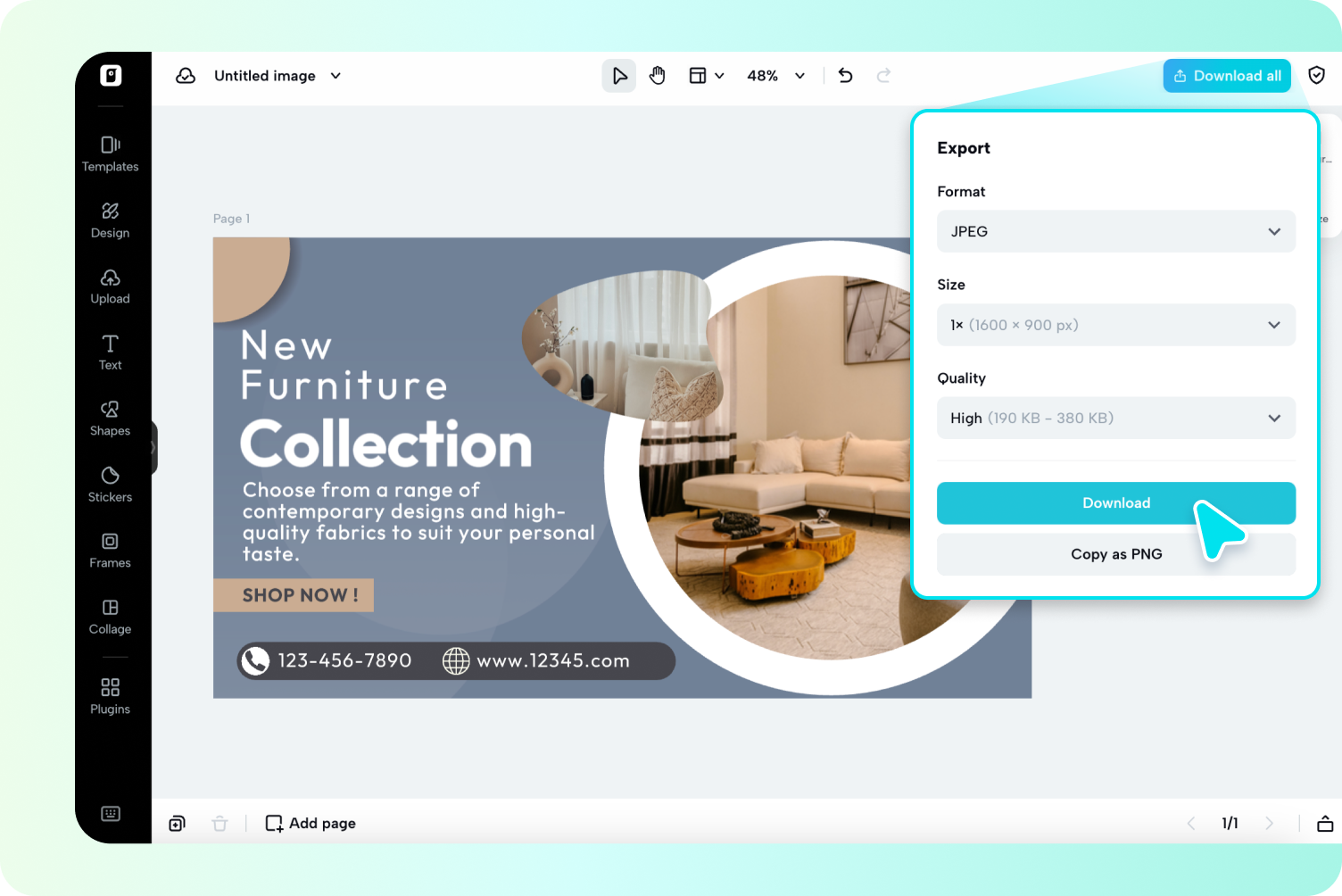
Task: Select the www.12345.com website text
Action: coord(553,660)
